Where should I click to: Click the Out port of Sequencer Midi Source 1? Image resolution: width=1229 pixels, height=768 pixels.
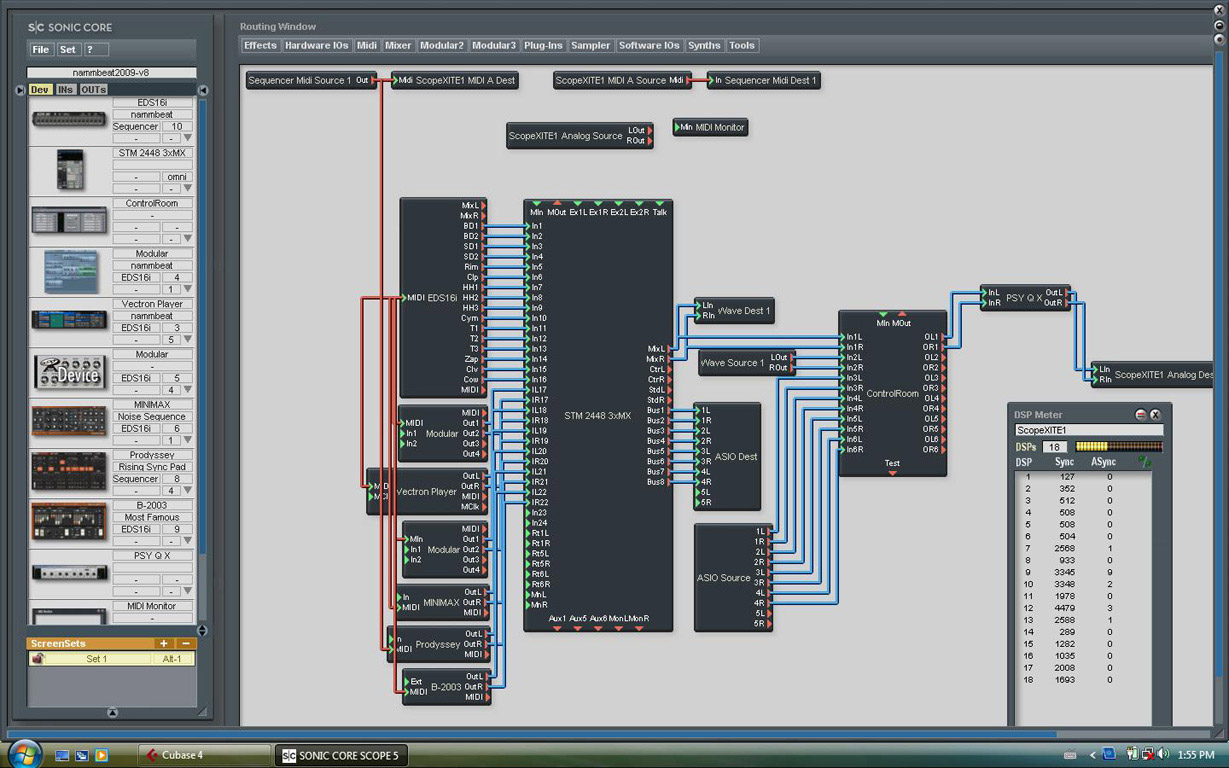tap(375, 80)
